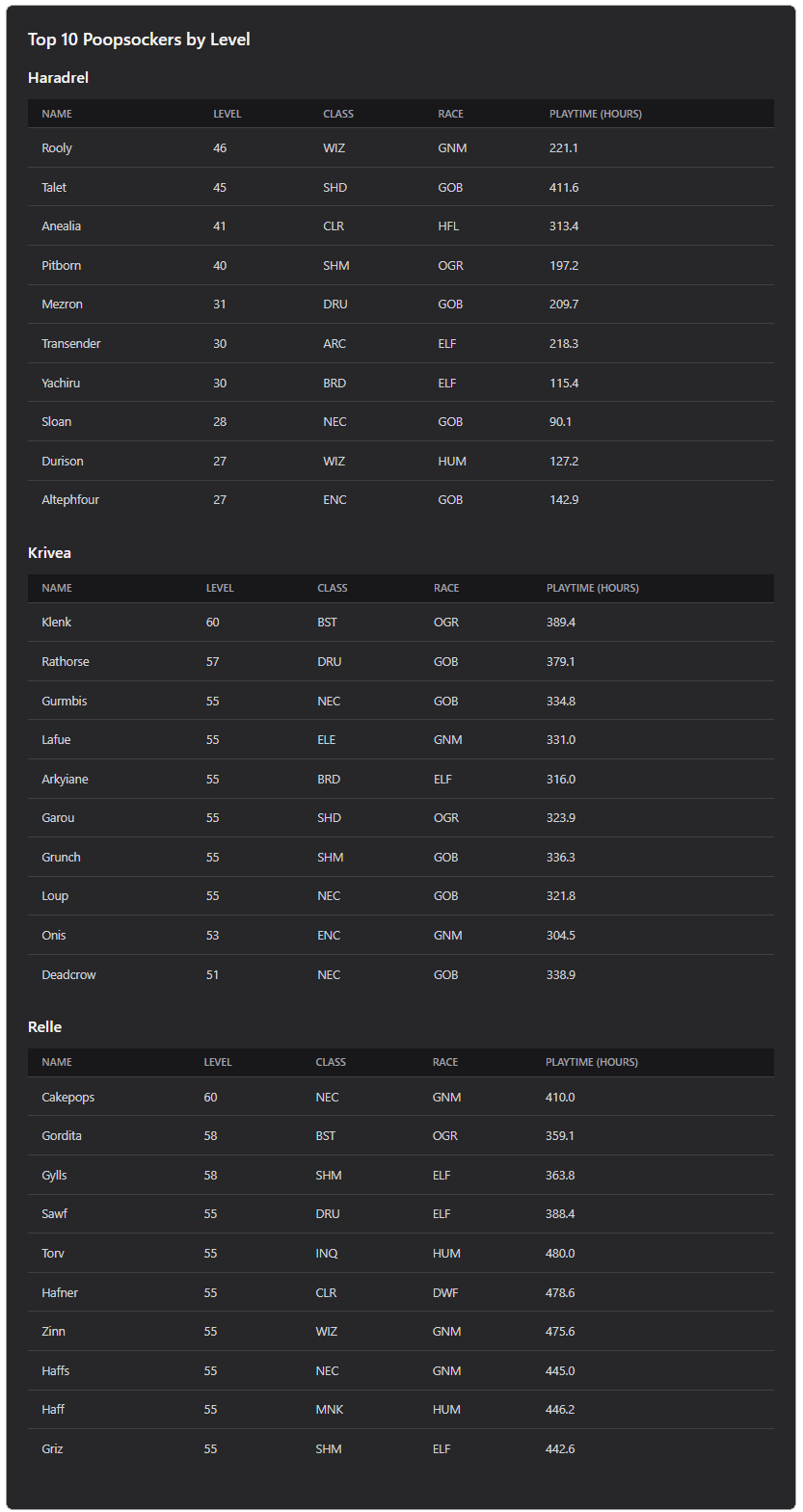This screenshot has height=1512, width=803.
Task: Click the Griz name
Action: (x=53, y=1449)
